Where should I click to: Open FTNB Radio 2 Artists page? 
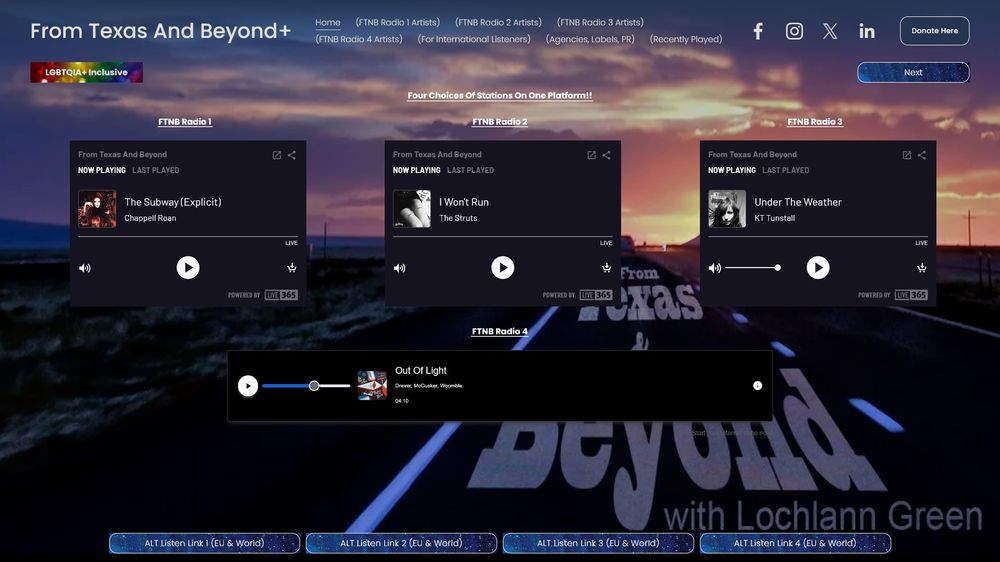[x=498, y=22]
